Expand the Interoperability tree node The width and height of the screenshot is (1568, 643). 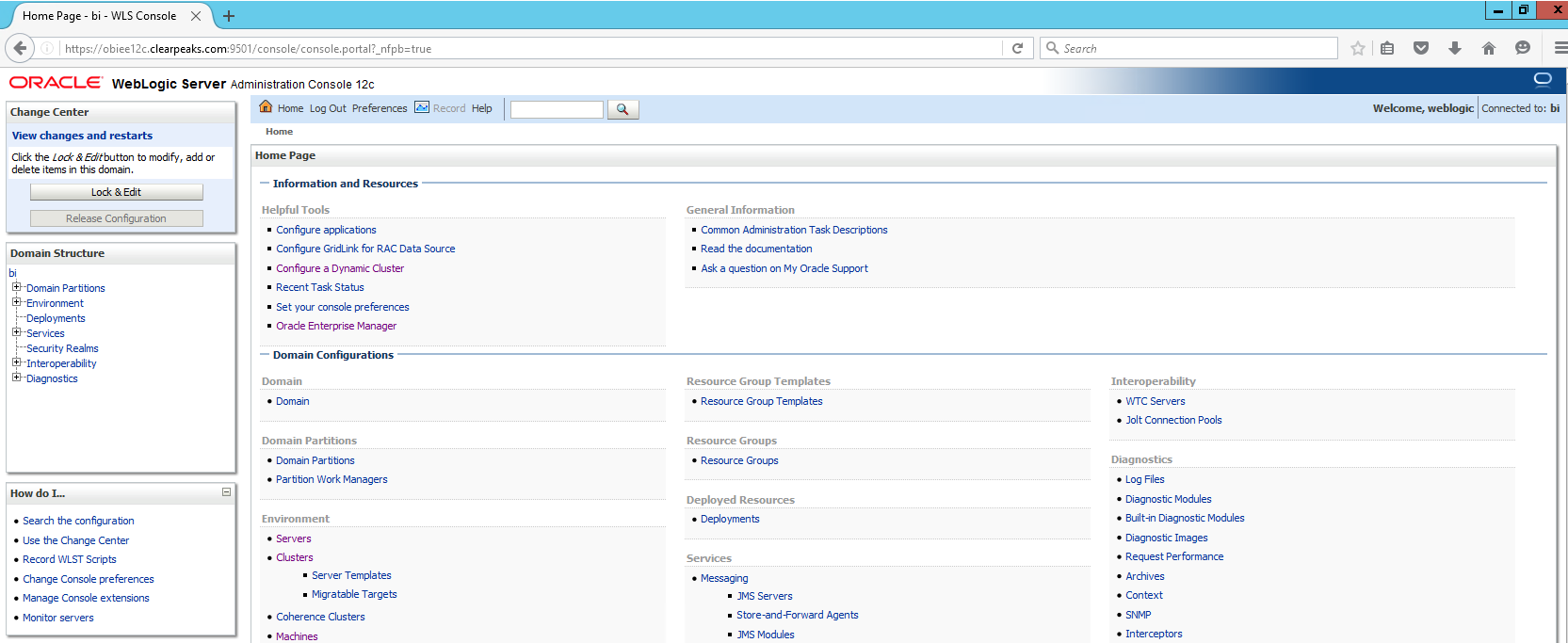[x=16, y=362]
